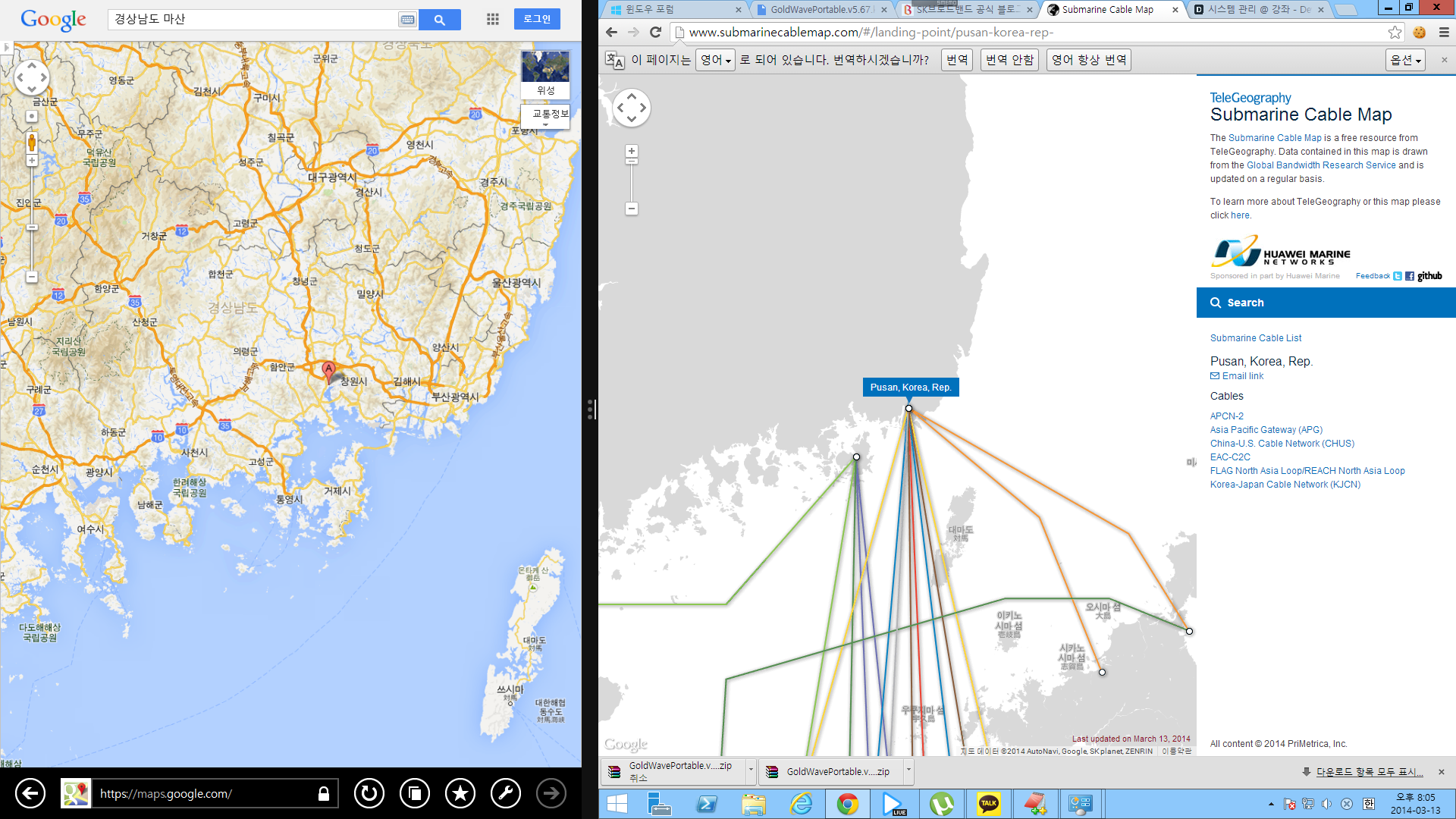The image size is (1456, 819).
Task: Open Asia Pacific Gateway (APG) link
Action: (x=1266, y=430)
